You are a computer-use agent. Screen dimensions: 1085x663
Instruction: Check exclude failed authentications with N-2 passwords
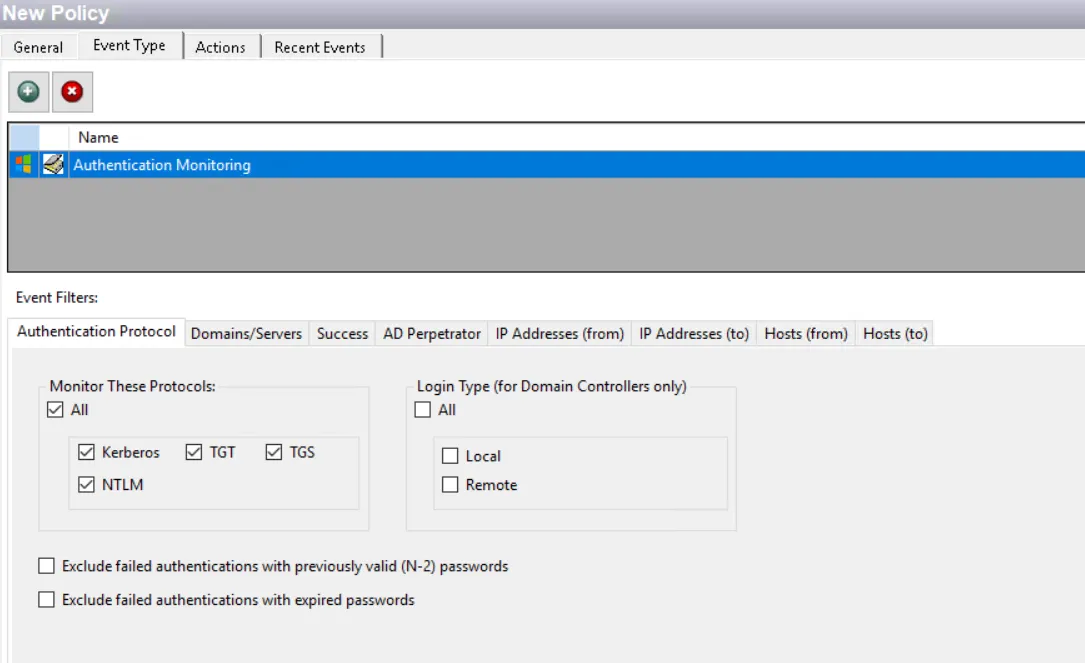click(x=46, y=566)
